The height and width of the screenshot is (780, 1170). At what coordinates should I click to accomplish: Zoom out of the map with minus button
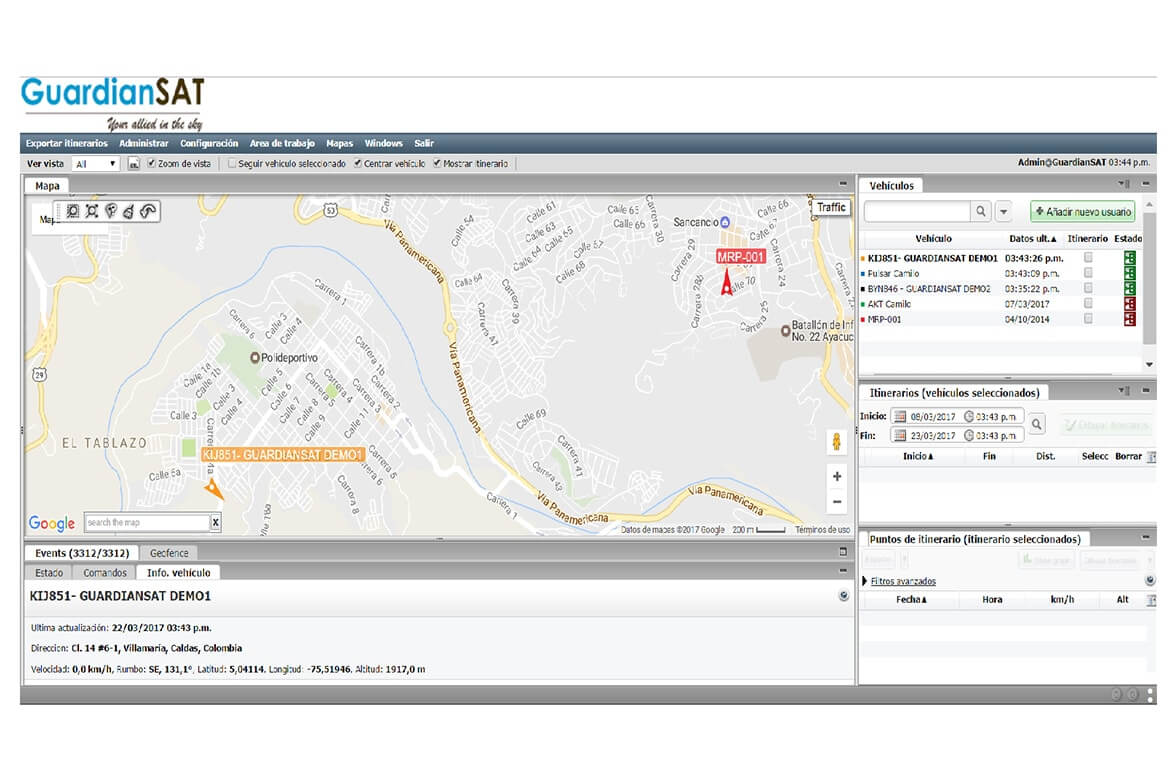coord(837,502)
